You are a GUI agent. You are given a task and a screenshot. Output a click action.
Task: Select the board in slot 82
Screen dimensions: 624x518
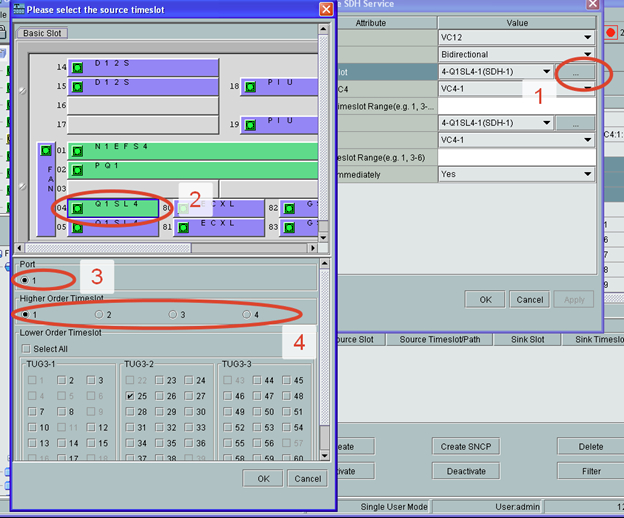click(x=299, y=208)
